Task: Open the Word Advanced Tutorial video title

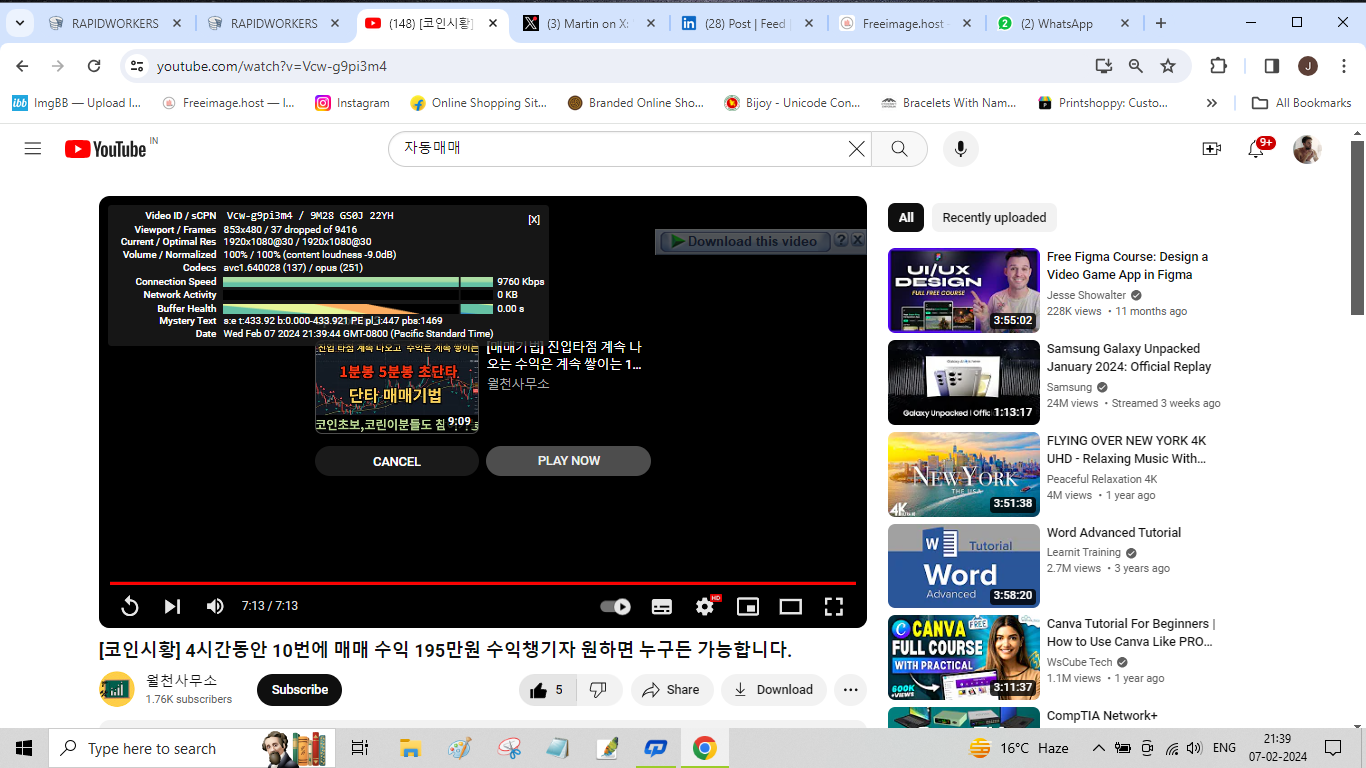Action: point(1114,533)
